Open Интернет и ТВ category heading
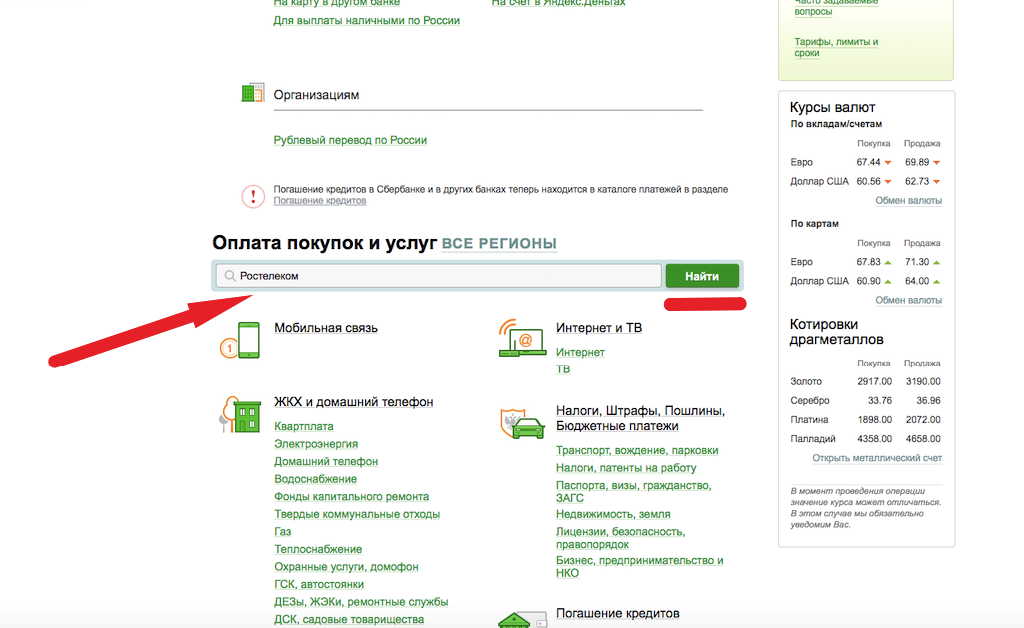This screenshot has width=1024, height=628. (x=599, y=328)
